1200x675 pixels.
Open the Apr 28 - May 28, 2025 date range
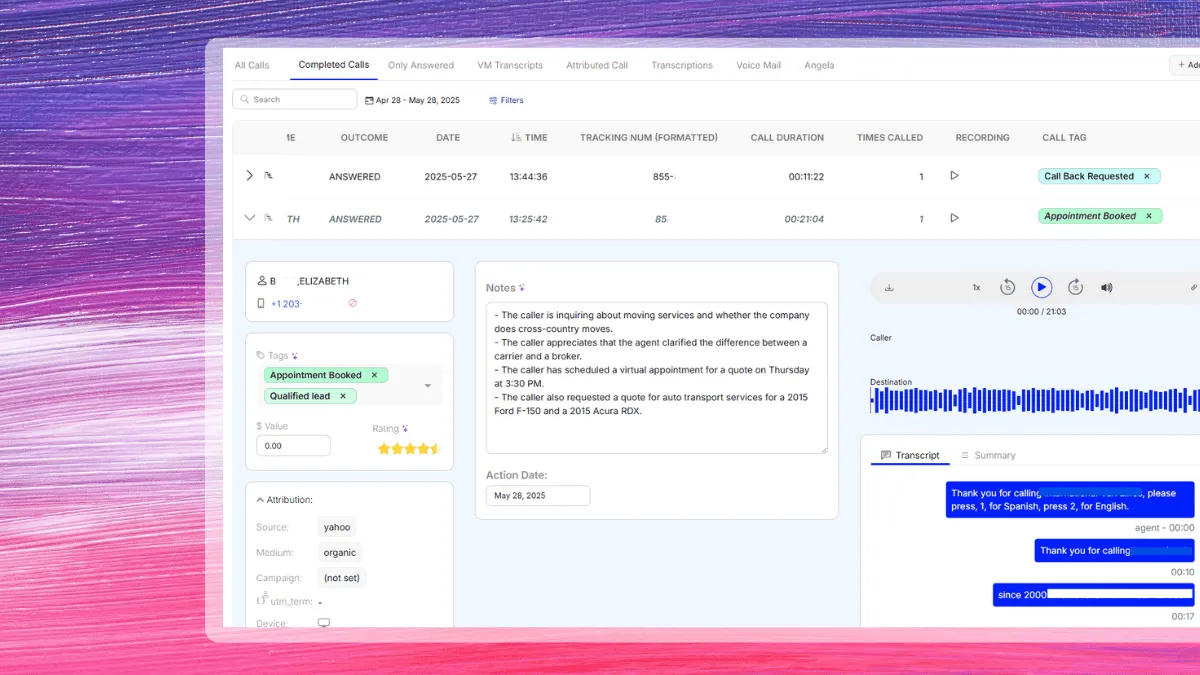pyautogui.click(x=413, y=100)
